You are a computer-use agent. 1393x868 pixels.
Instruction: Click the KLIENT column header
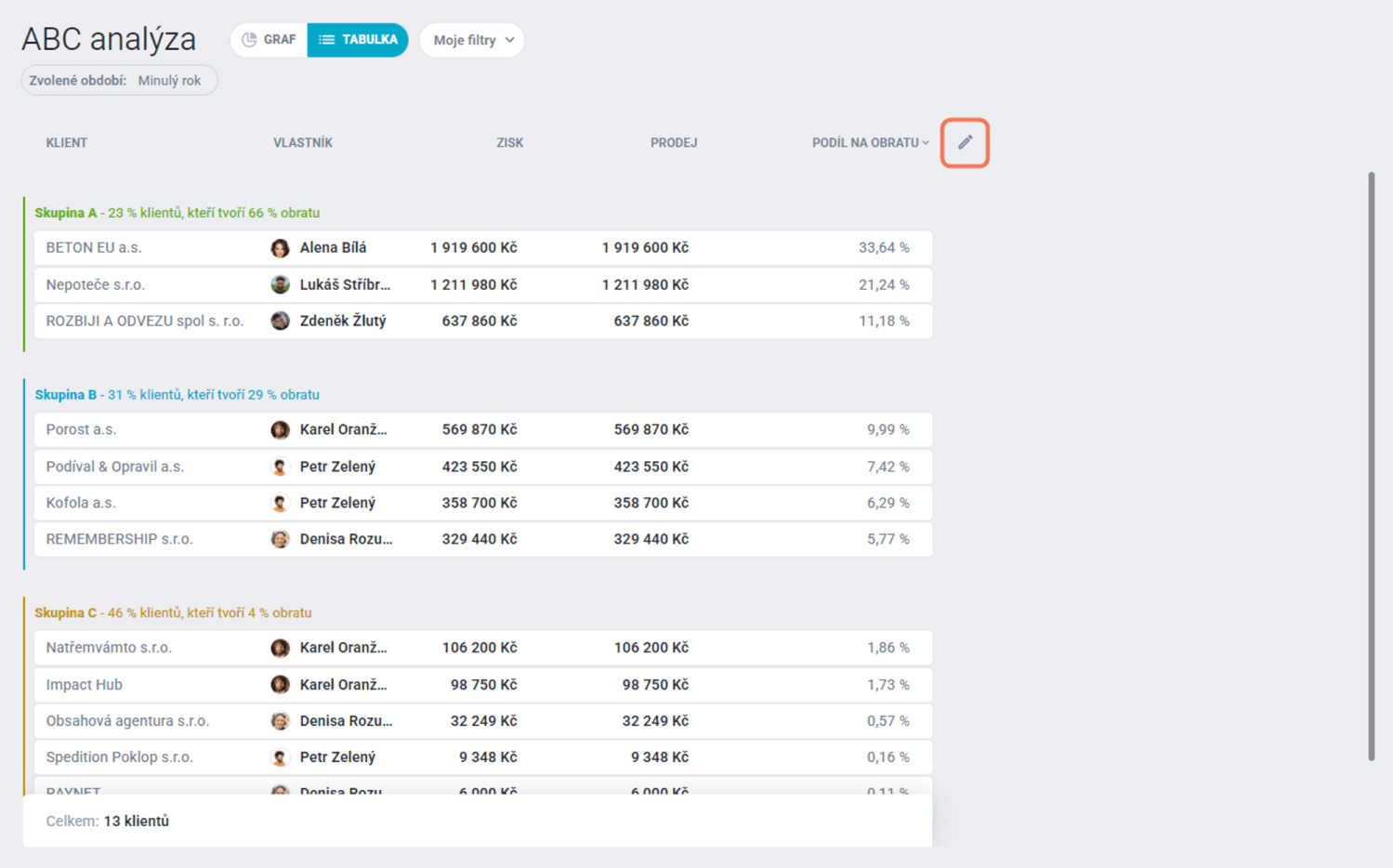click(x=67, y=143)
